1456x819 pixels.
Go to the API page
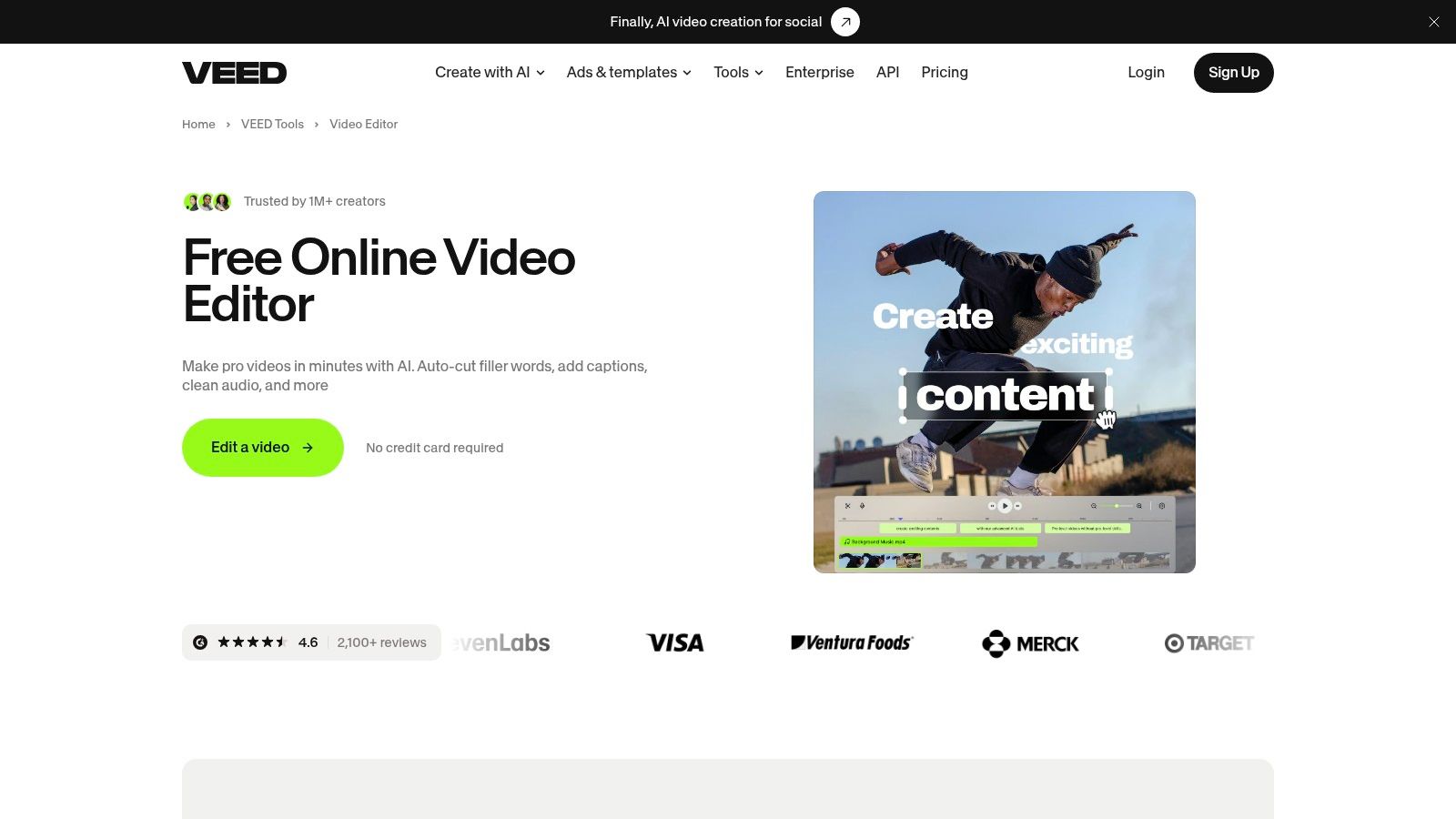[887, 72]
